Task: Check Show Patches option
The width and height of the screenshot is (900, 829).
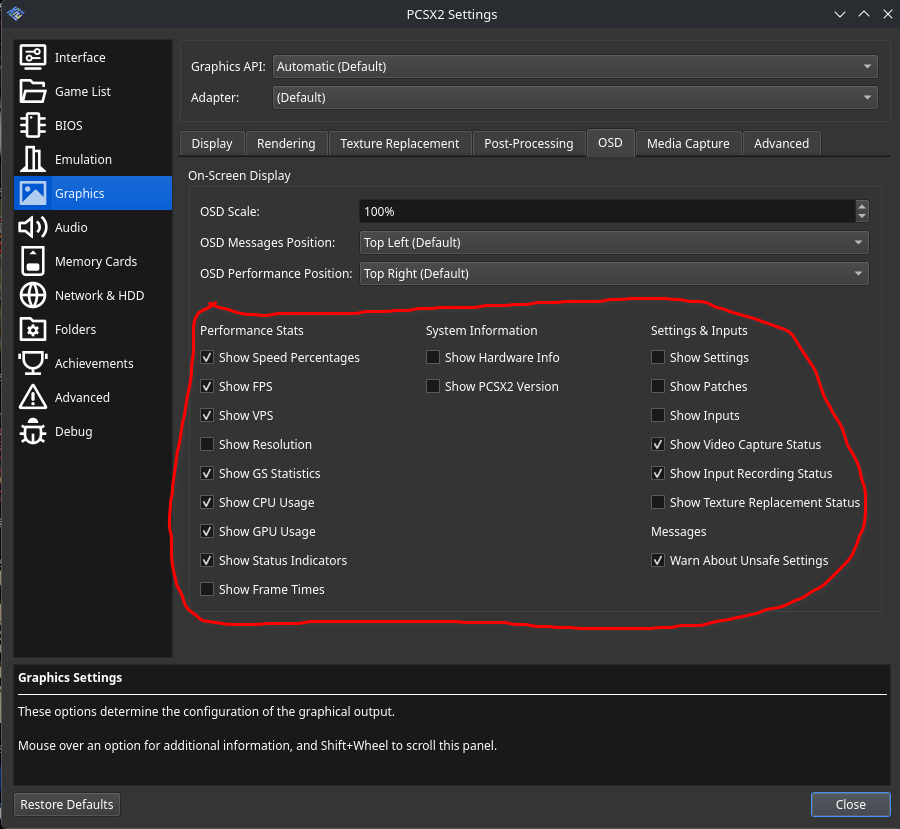Action: click(x=658, y=386)
